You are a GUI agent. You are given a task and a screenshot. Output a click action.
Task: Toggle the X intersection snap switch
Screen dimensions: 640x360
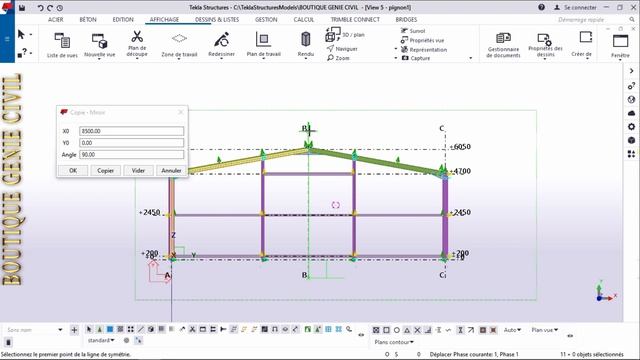coord(417,330)
